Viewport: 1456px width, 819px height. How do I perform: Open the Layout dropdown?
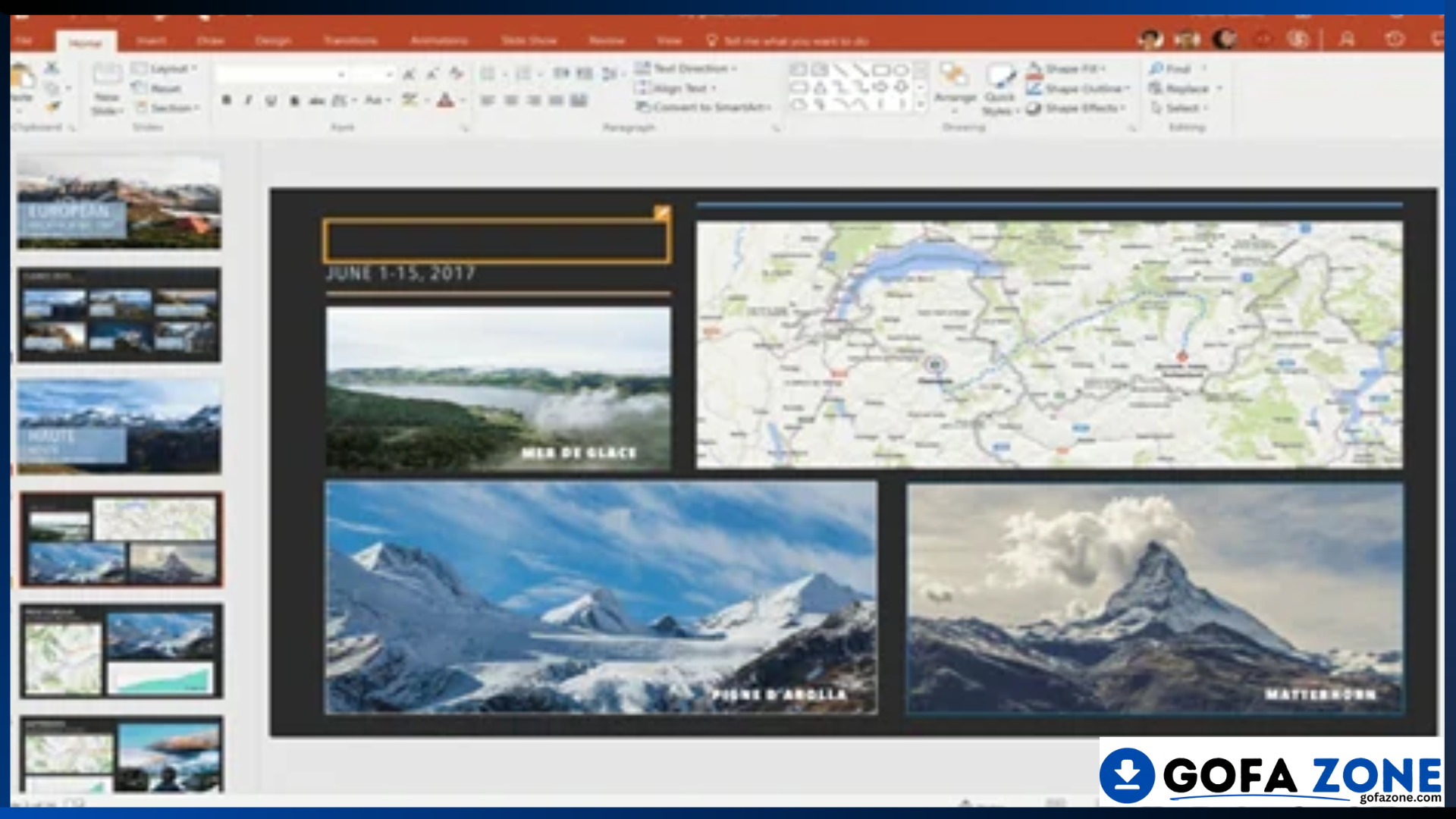165,68
